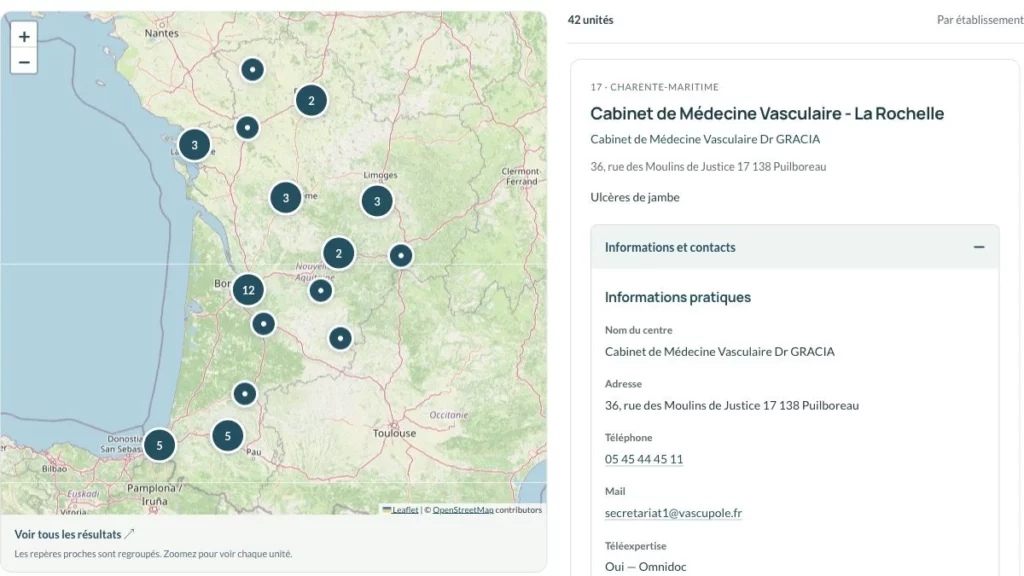
Task: Click the Informations pratiques heading
Action: (x=678, y=297)
